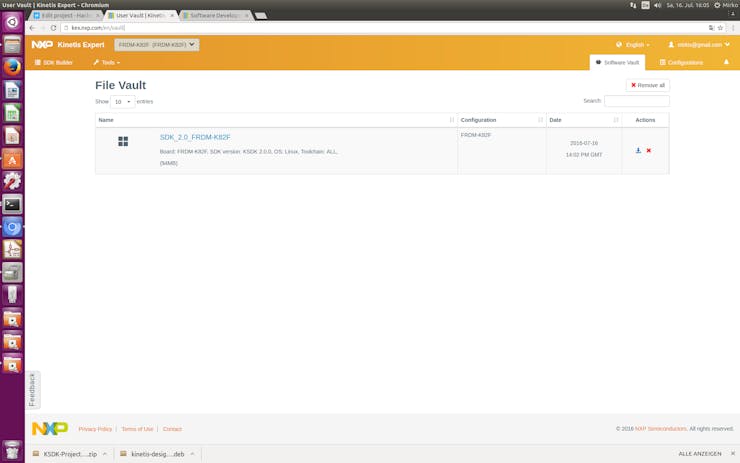
Task: Download the SDK_2.0_FRDM-K82F package
Action: point(638,151)
